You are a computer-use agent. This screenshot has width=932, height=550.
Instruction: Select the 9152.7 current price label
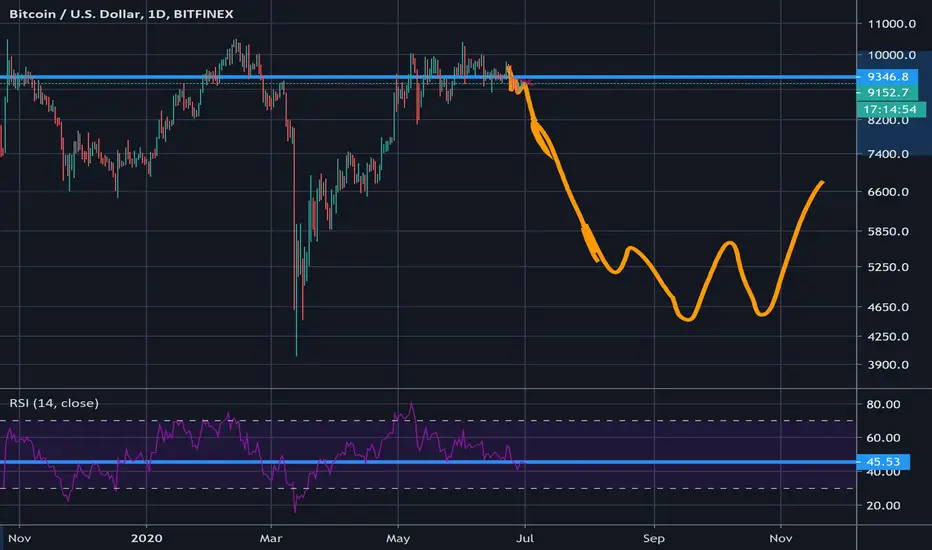[887, 93]
